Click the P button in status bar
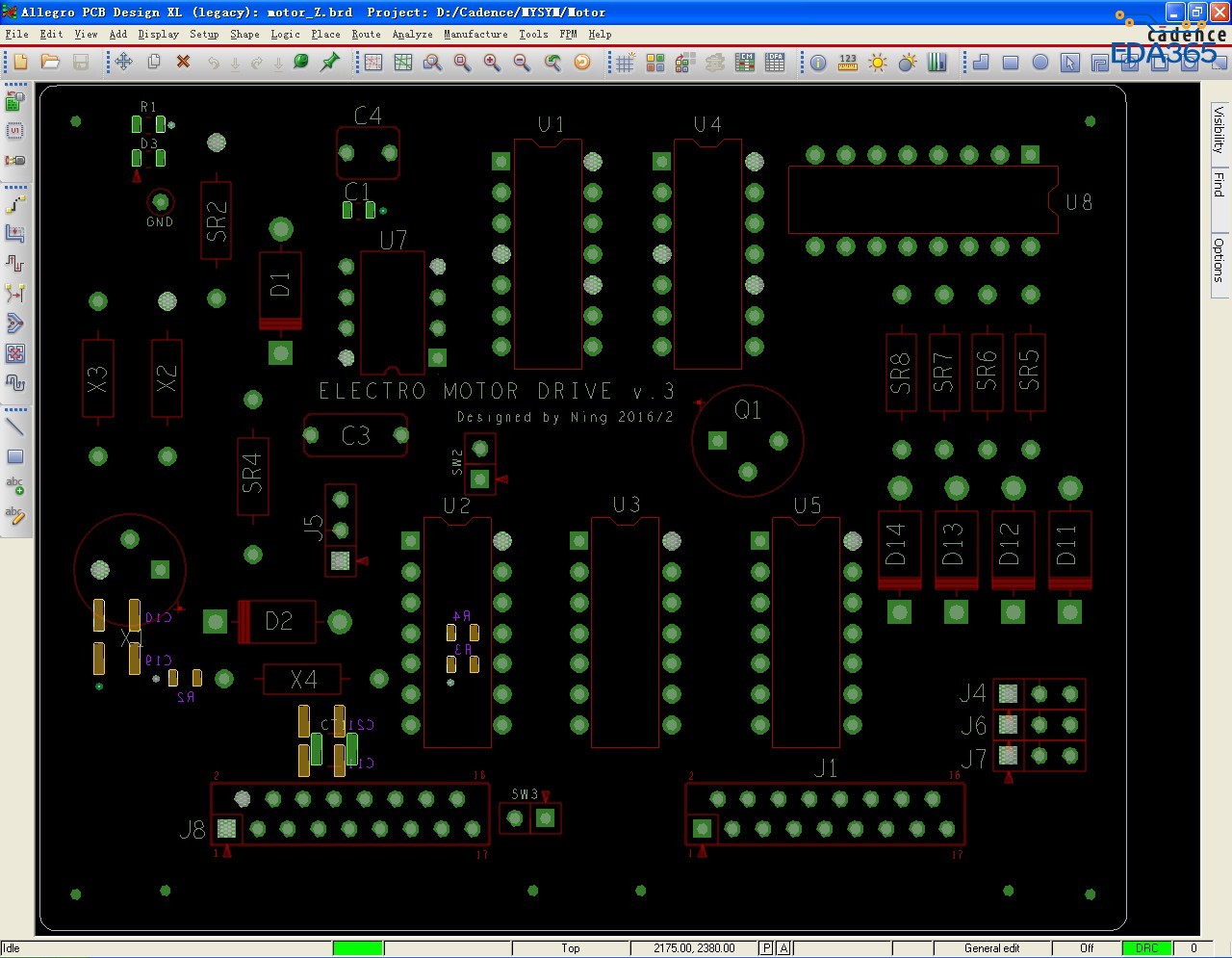The image size is (1232, 958). pos(766,948)
